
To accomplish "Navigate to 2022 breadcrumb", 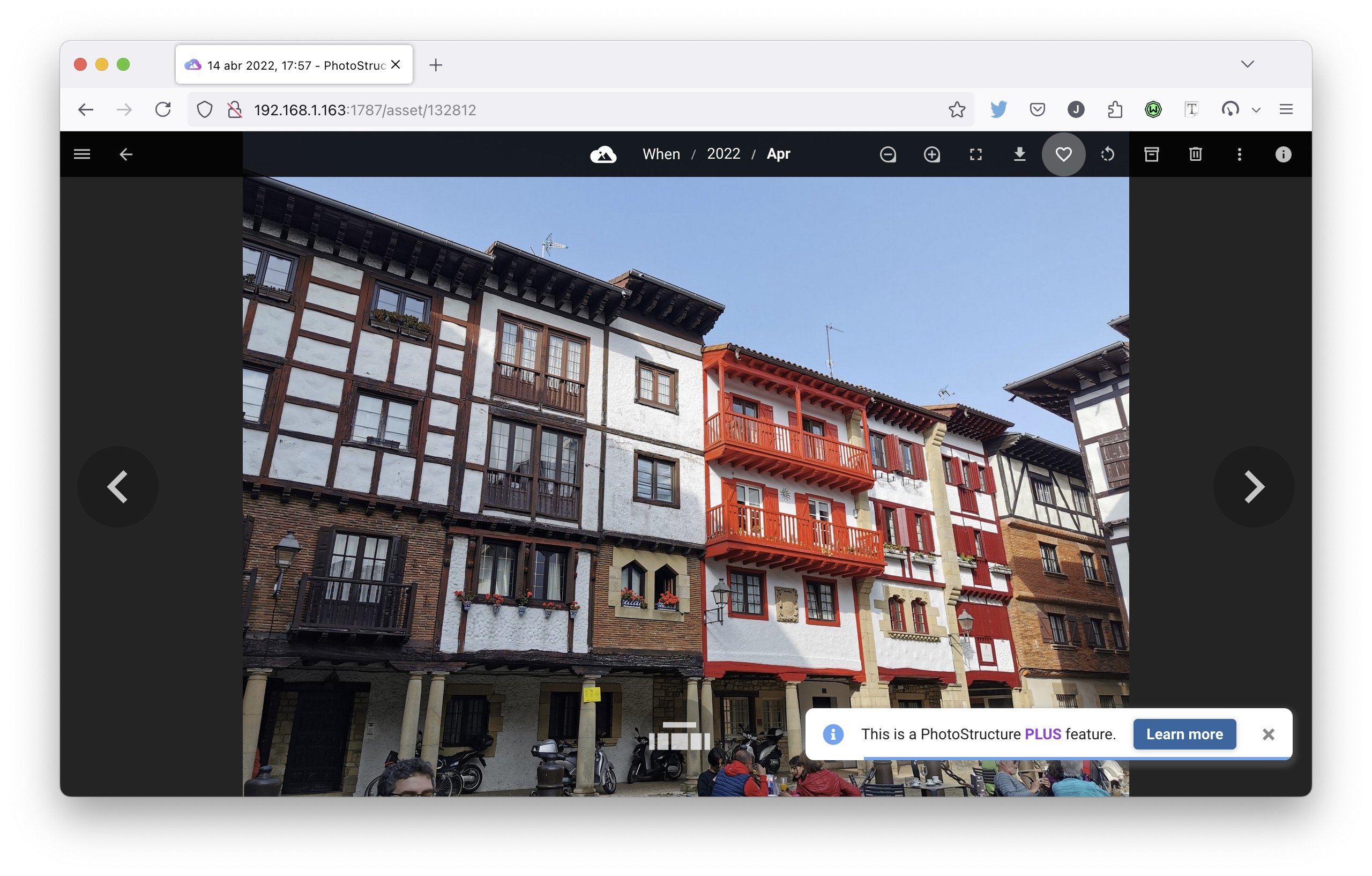I will pos(723,154).
